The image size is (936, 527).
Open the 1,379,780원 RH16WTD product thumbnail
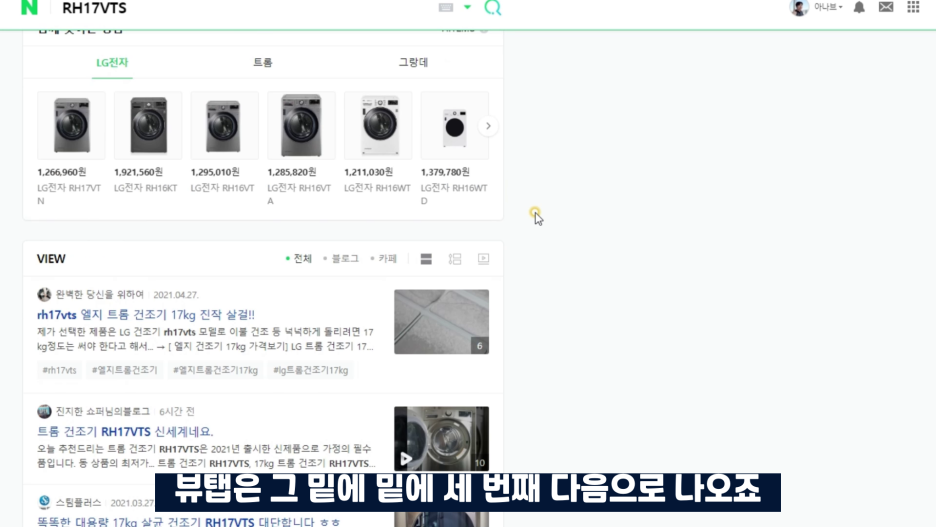[x=454, y=125]
